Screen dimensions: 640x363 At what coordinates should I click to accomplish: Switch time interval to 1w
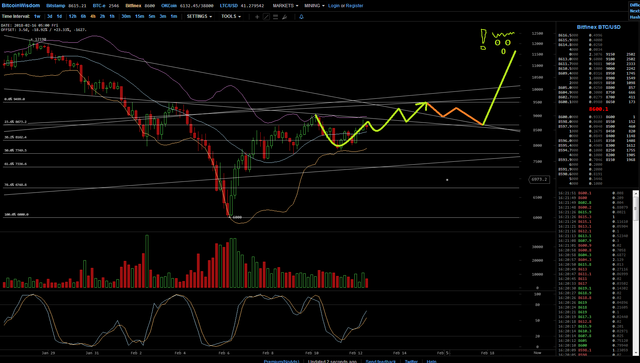tap(37, 16)
